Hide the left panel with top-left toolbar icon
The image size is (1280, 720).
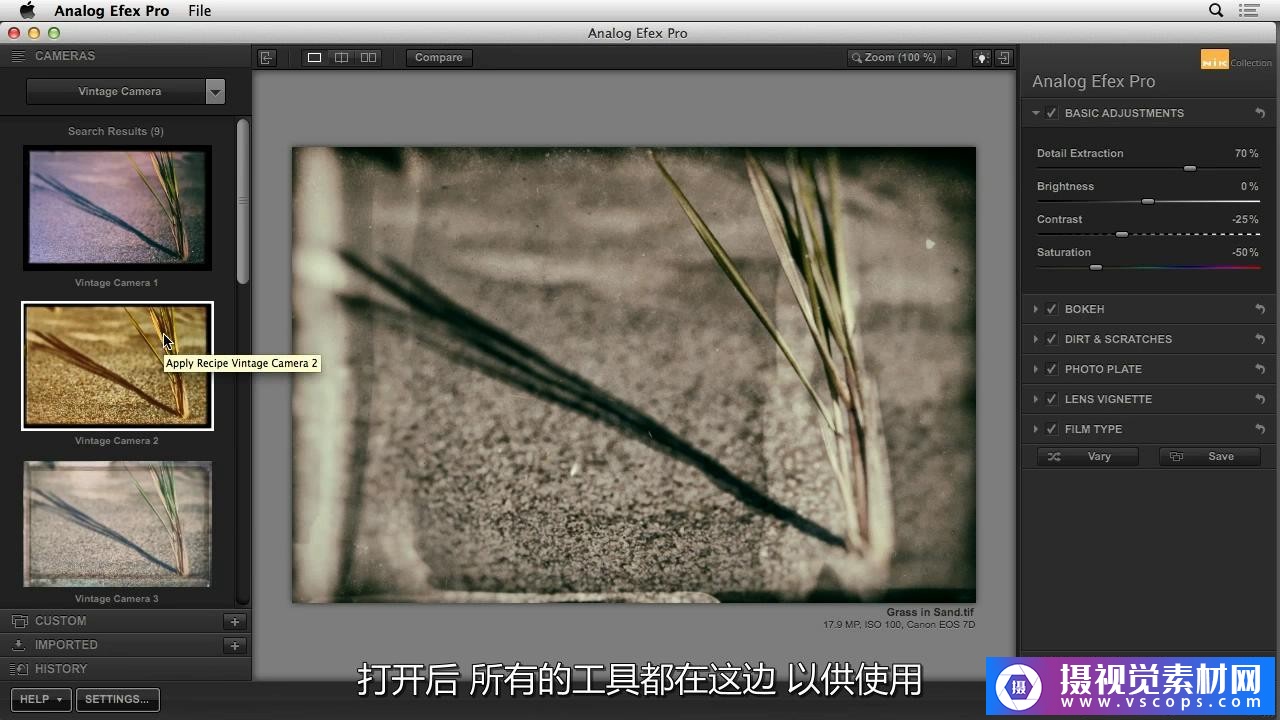[266, 58]
